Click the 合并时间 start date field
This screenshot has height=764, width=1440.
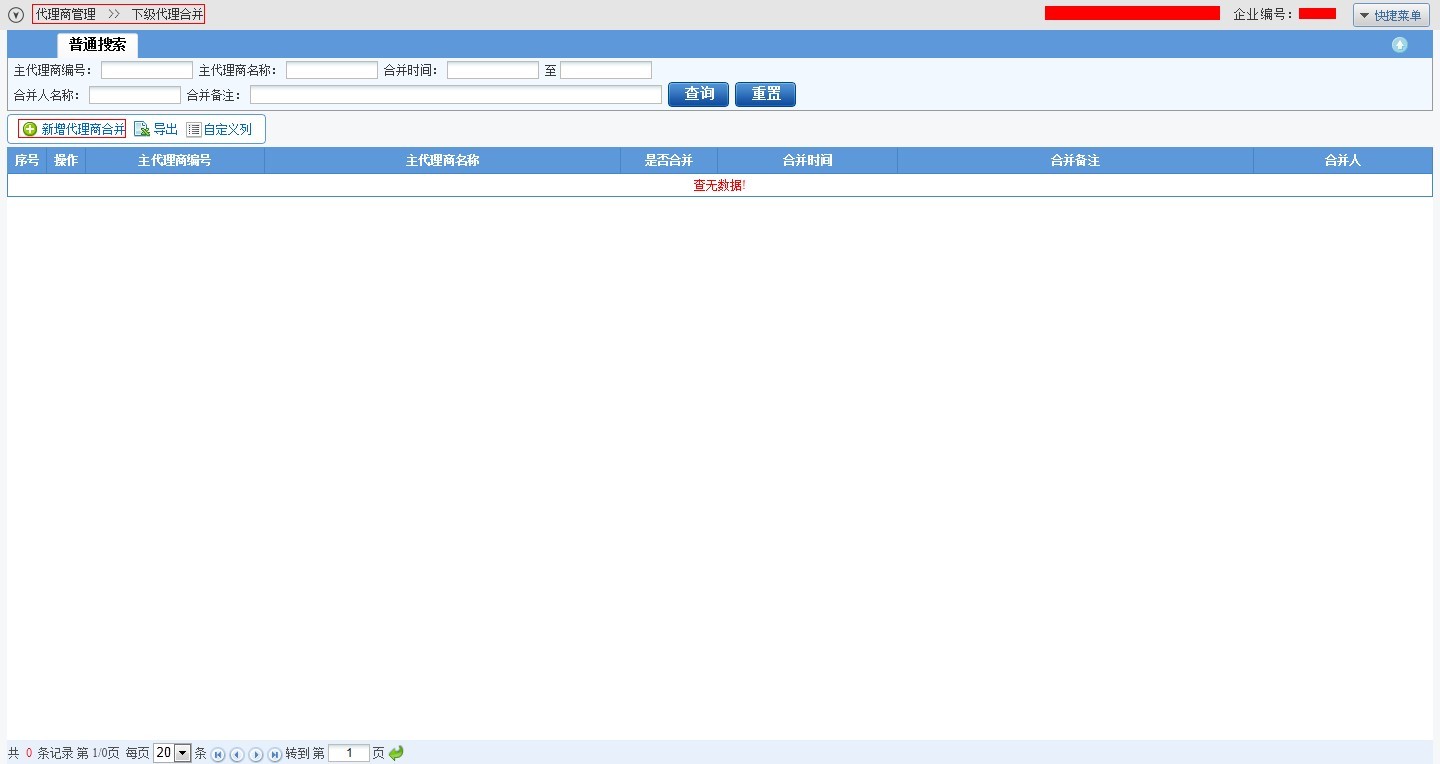point(492,70)
